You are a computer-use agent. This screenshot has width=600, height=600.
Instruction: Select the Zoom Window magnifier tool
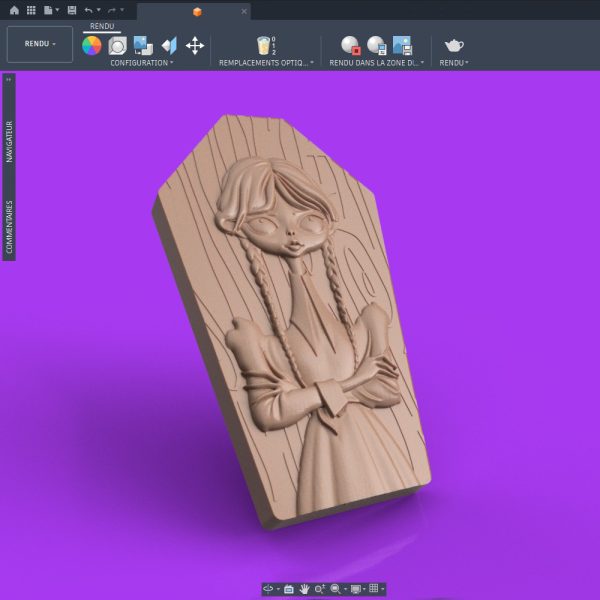point(335,589)
